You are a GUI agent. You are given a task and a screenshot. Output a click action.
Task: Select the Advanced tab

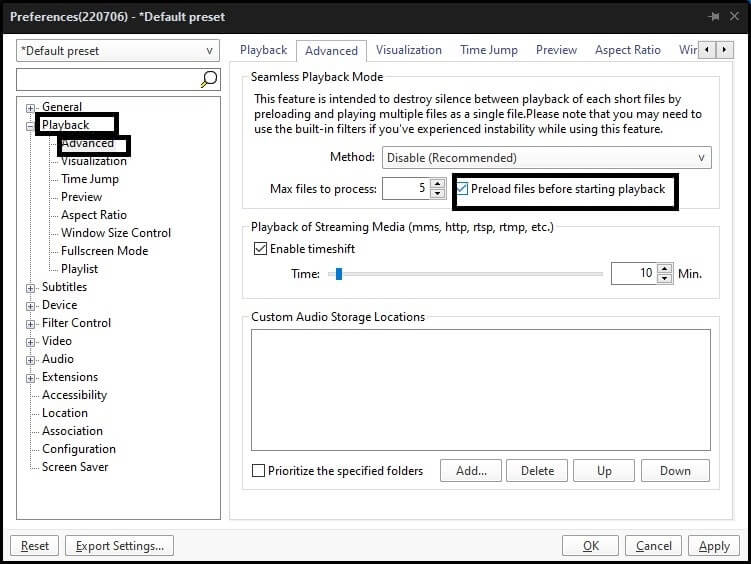(x=331, y=51)
